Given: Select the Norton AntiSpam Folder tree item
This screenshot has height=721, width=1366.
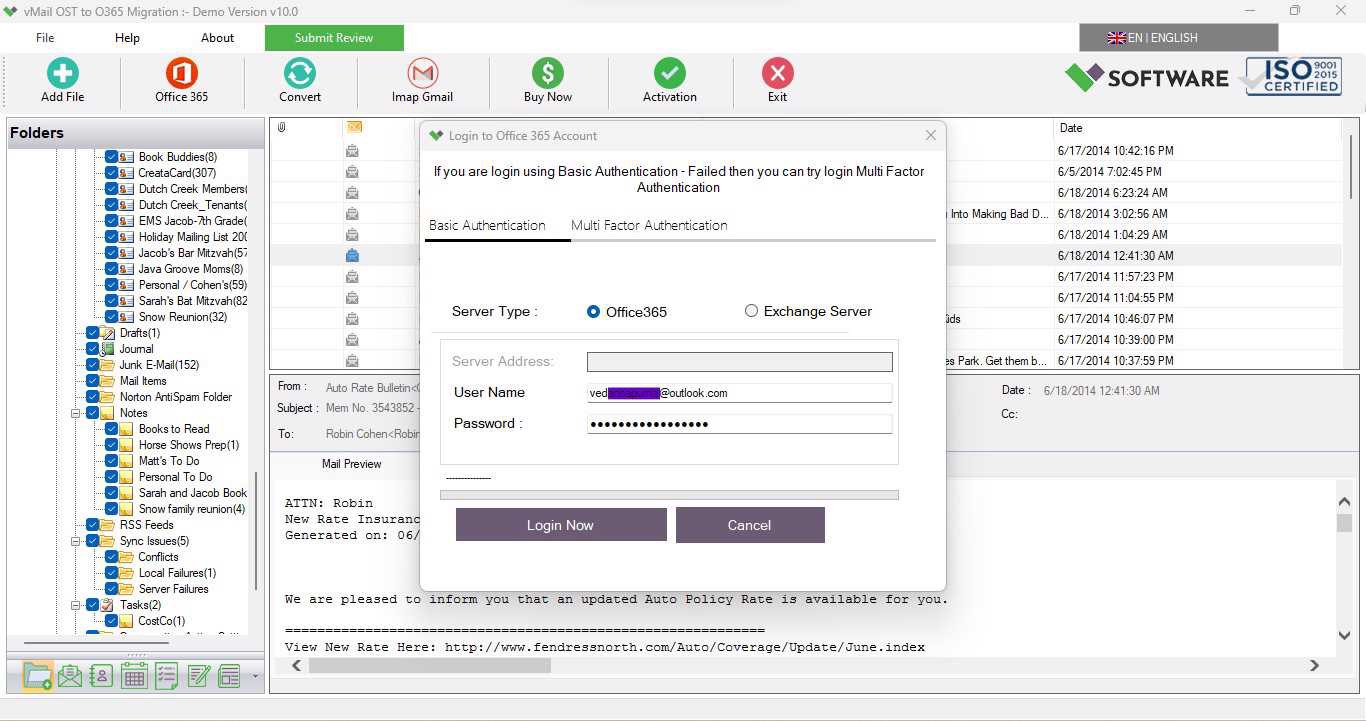Looking at the screenshot, I should click(x=175, y=397).
